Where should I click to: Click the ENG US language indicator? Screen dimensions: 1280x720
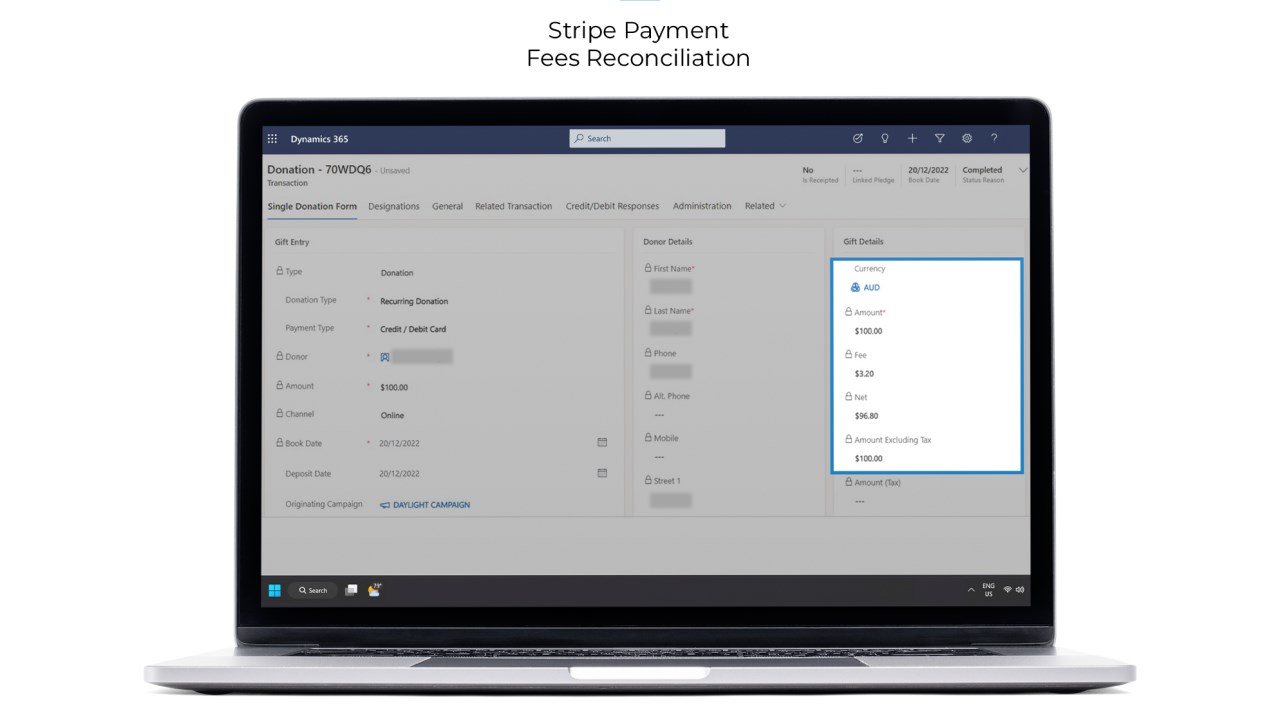pos(988,590)
